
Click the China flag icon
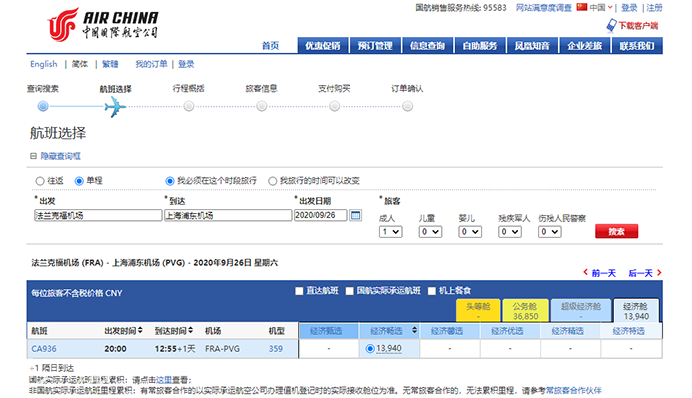tap(582, 7)
